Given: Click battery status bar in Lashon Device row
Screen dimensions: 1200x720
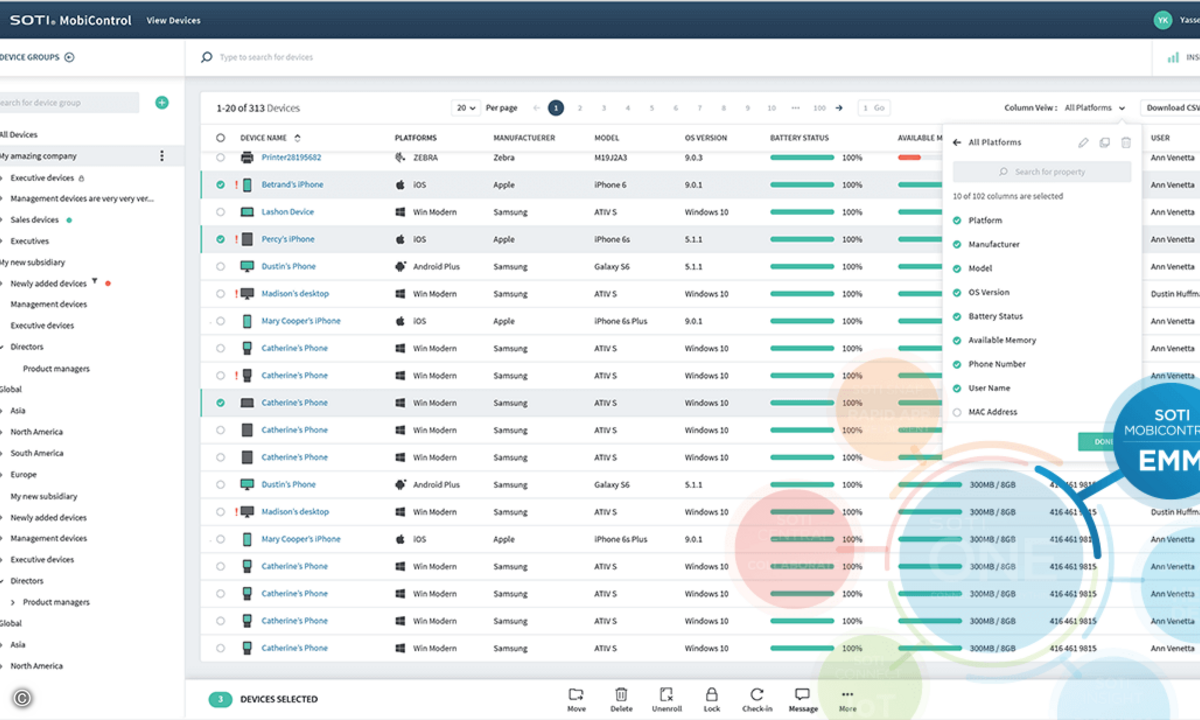Looking at the screenshot, I should coord(802,212).
